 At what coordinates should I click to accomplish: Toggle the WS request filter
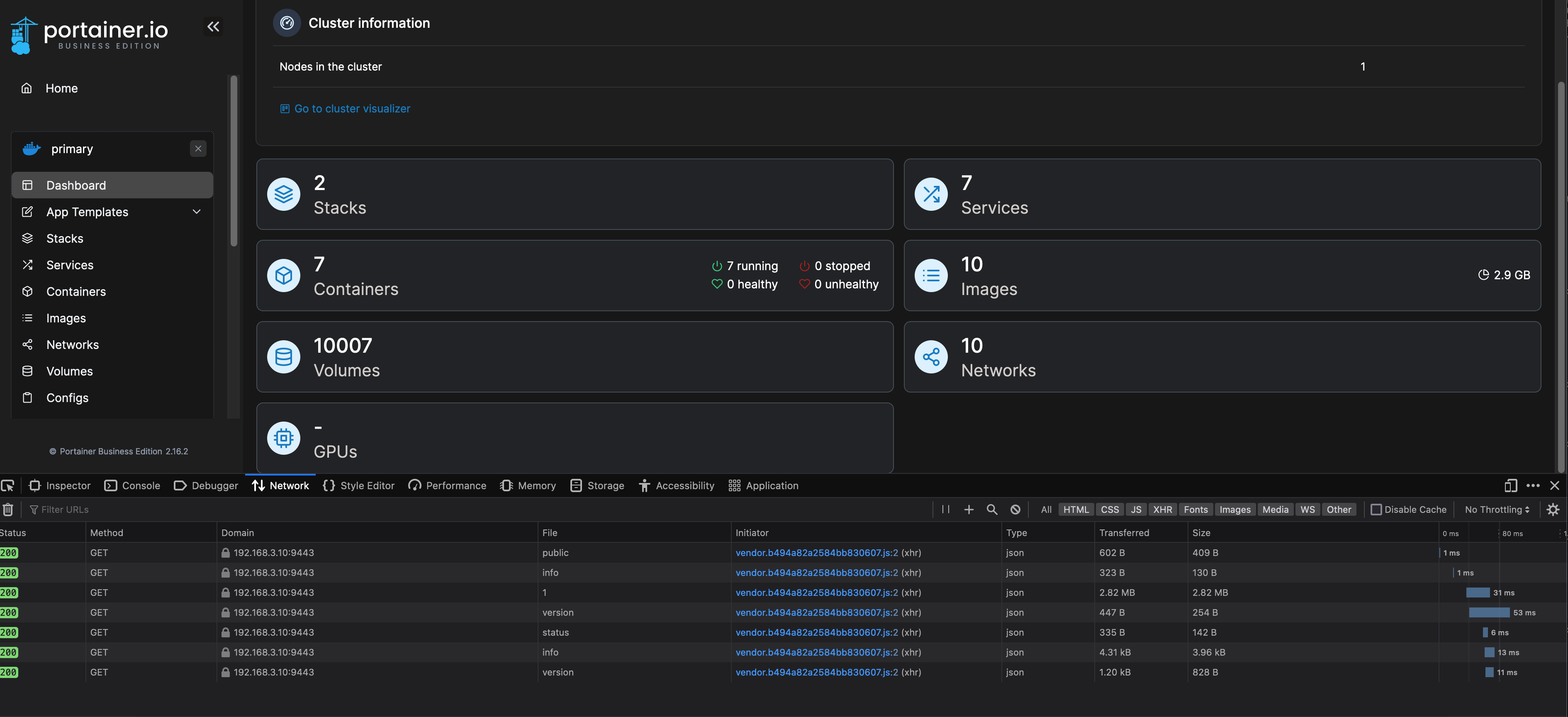(x=1307, y=510)
